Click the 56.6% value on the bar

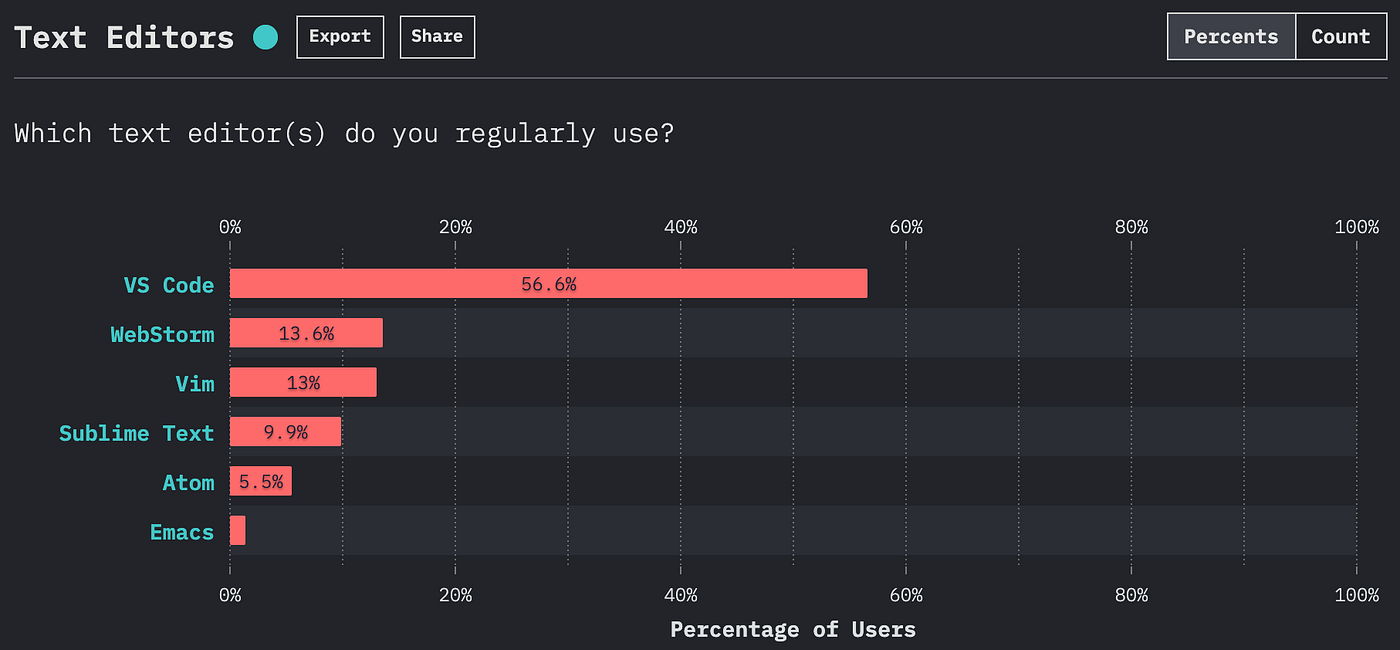tap(548, 283)
